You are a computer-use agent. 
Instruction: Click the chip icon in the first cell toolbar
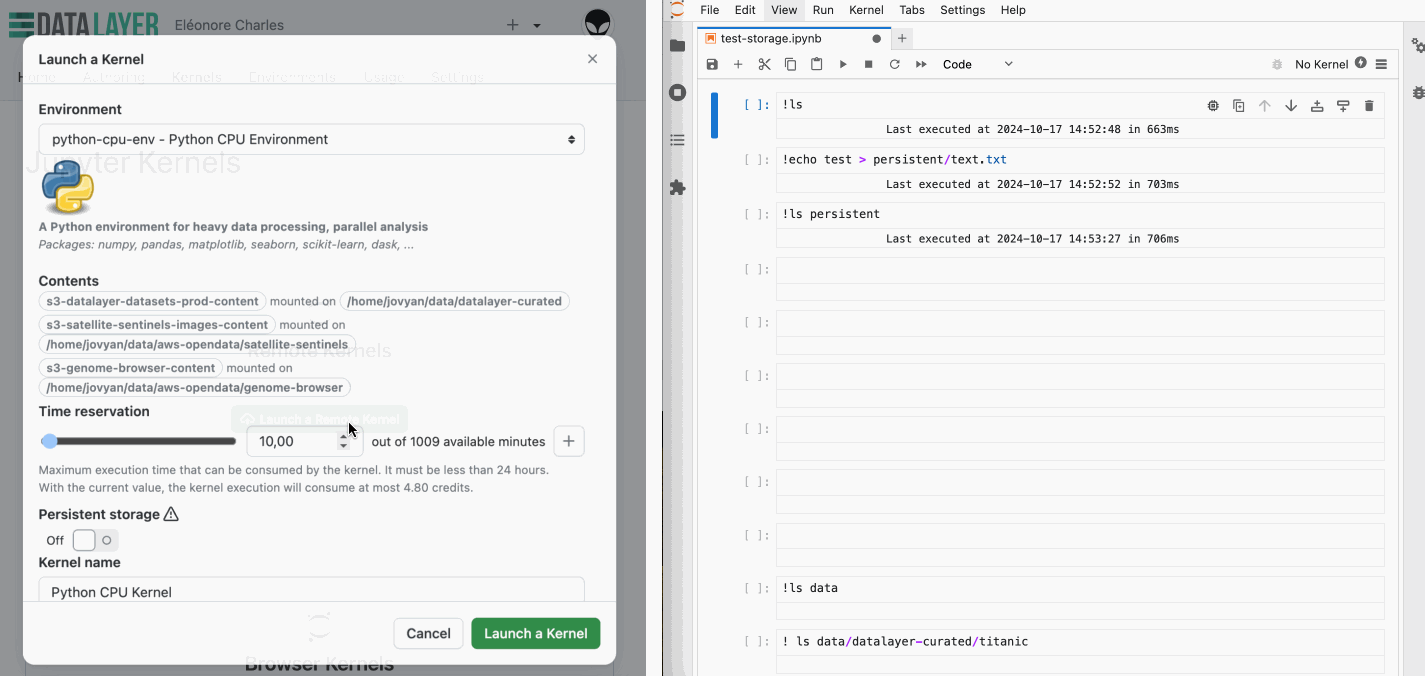pyautogui.click(x=1213, y=106)
